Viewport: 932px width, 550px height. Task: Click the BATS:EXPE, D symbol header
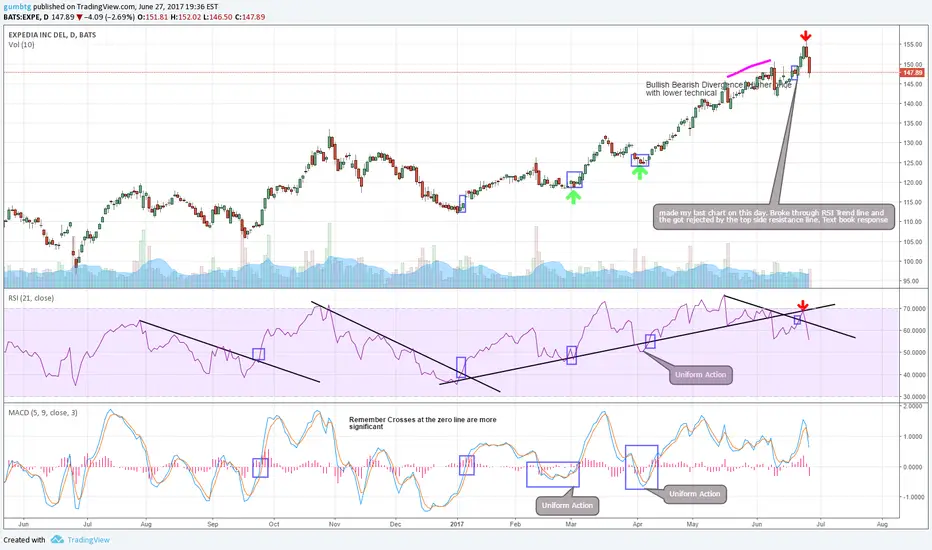pyautogui.click(x=26, y=17)
